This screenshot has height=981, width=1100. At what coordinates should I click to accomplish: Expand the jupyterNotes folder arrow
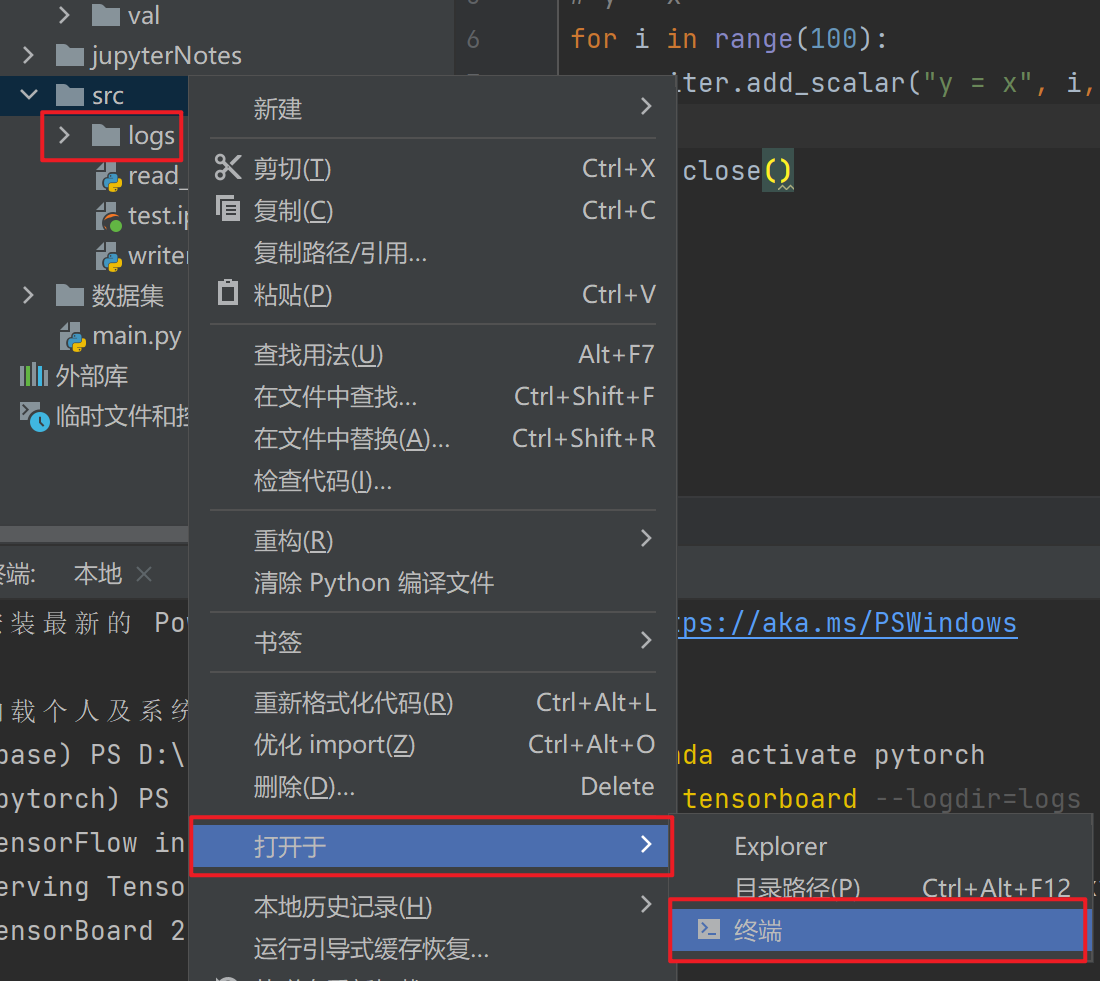click(29, 55)
